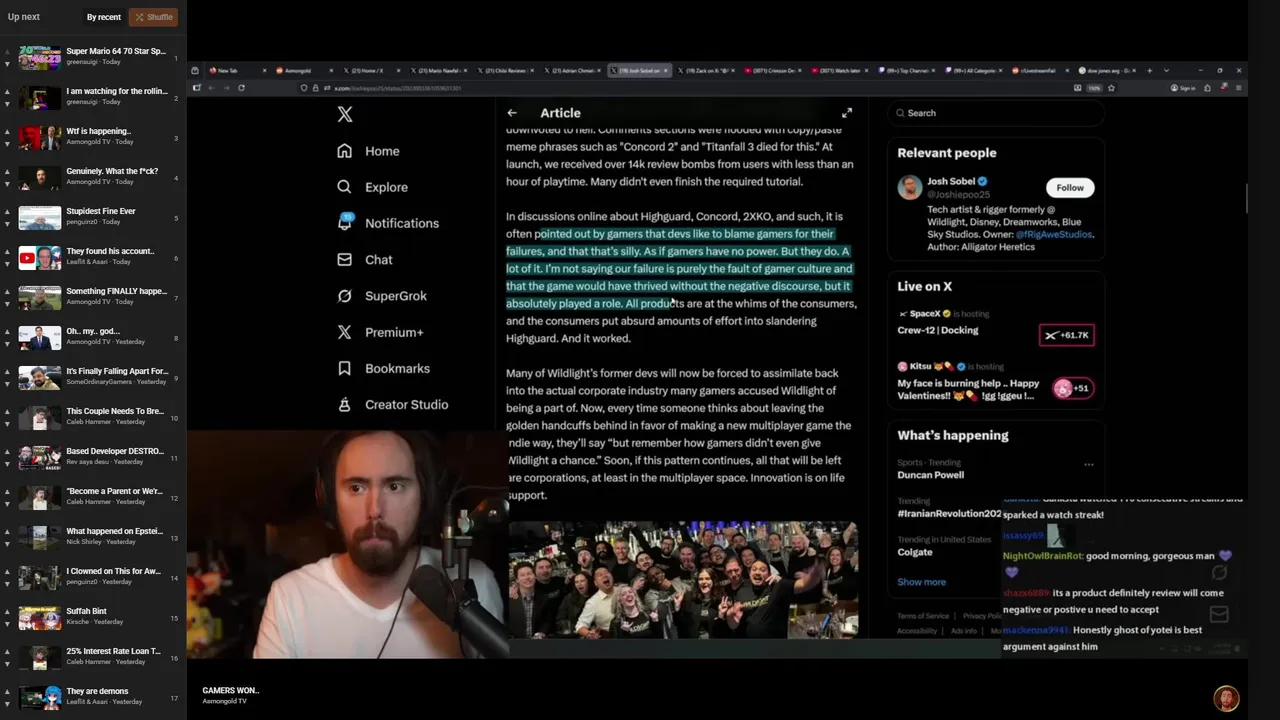Open the @fRigAweStudios link

pos(1054,234)
